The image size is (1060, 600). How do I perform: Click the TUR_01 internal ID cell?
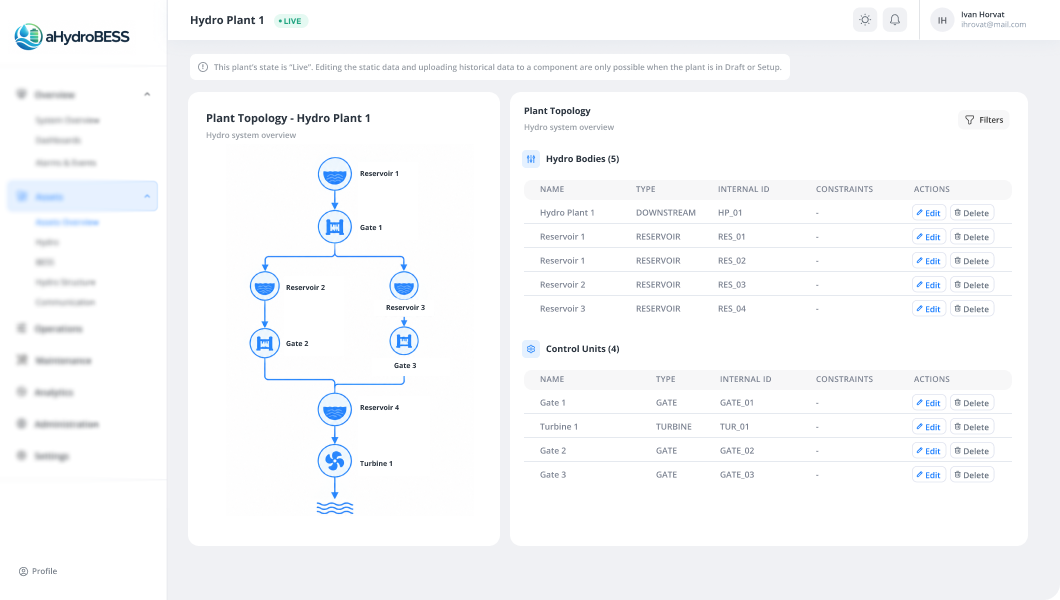[x=734, y=427]
